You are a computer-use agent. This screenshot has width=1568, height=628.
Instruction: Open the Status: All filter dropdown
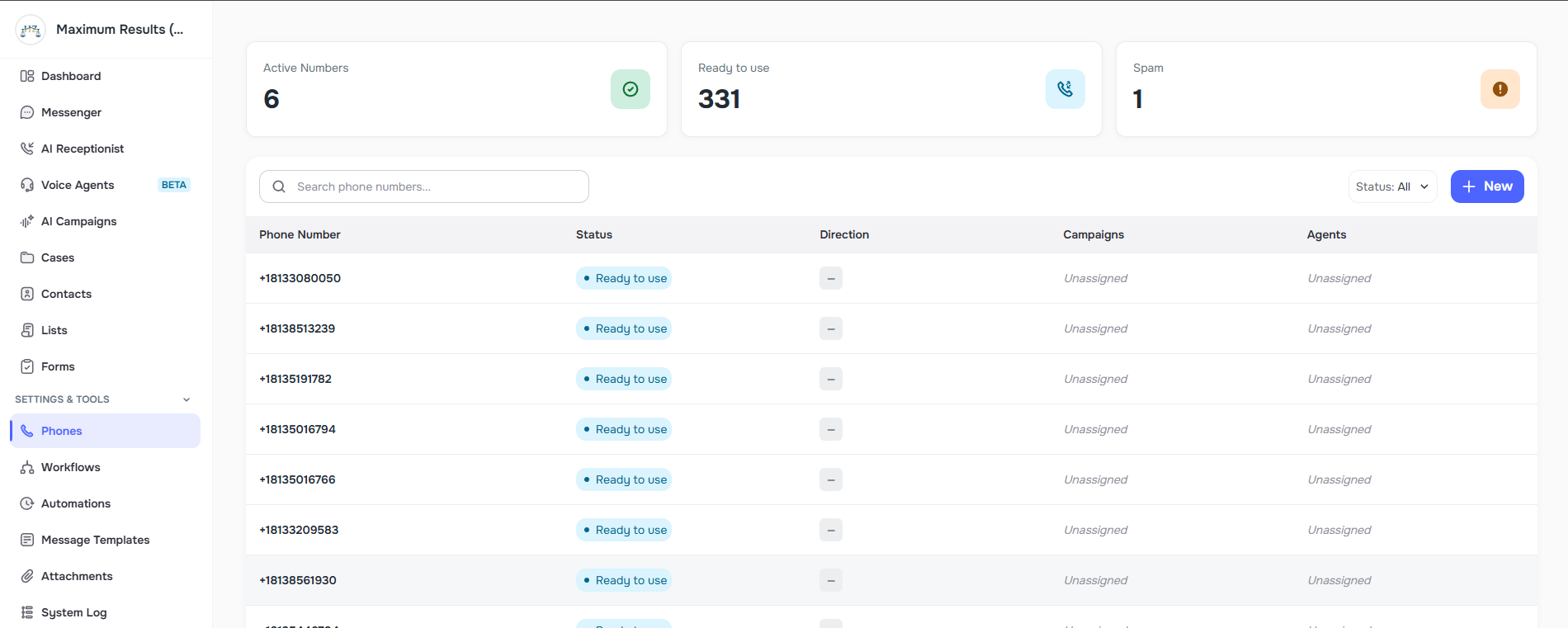tap(1392, 187)
